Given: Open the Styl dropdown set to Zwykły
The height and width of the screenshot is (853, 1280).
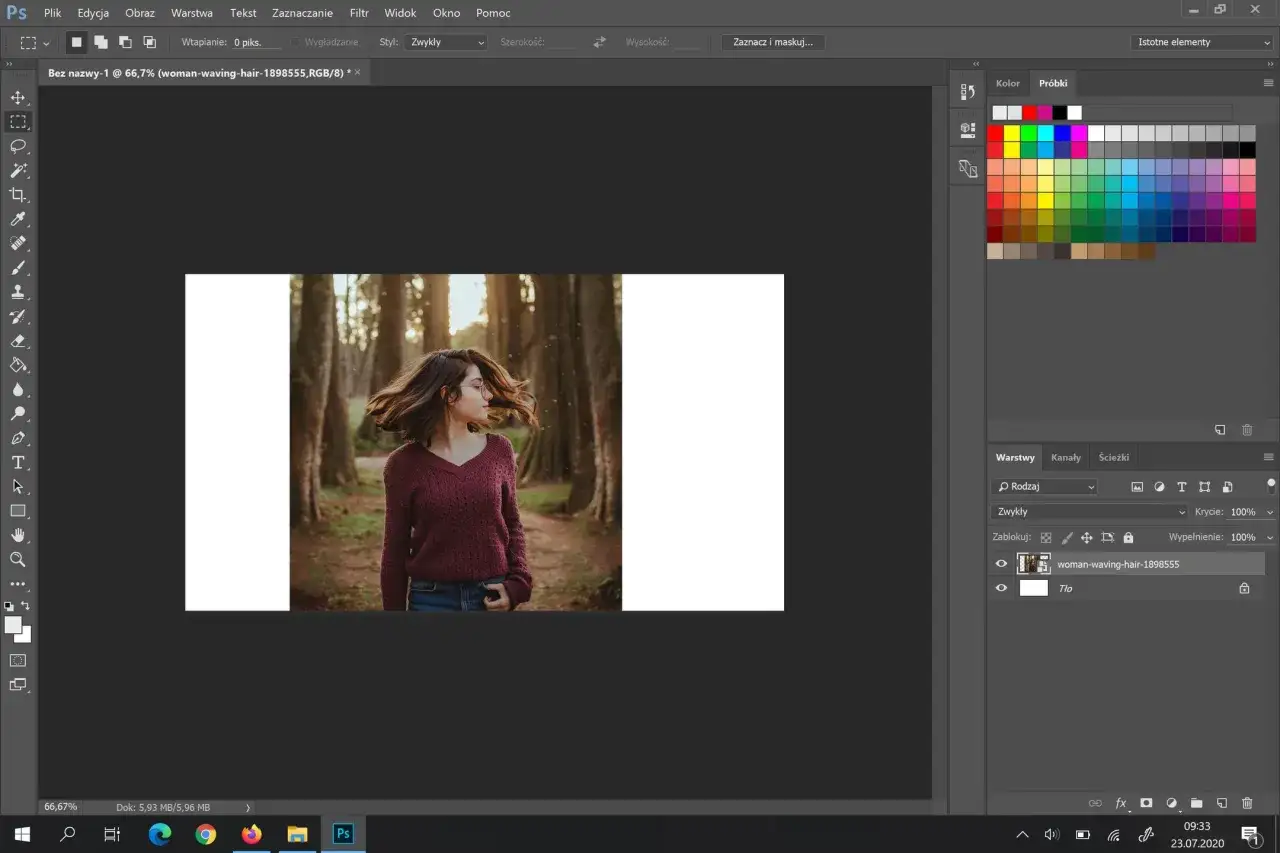Looking at the screenshot, I should pyautogui.click(x=446, y=42).
